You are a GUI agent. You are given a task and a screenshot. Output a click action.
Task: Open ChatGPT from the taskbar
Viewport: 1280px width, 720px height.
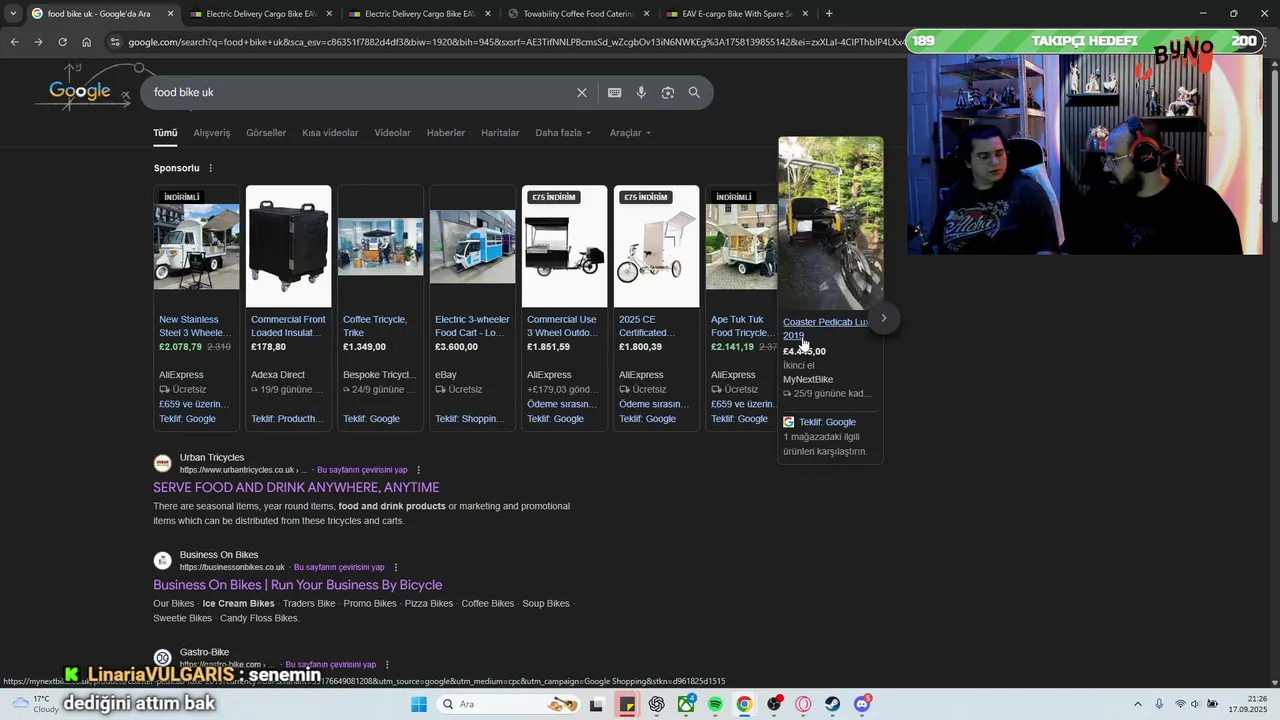pyautogui.click(x=656, y=704)
